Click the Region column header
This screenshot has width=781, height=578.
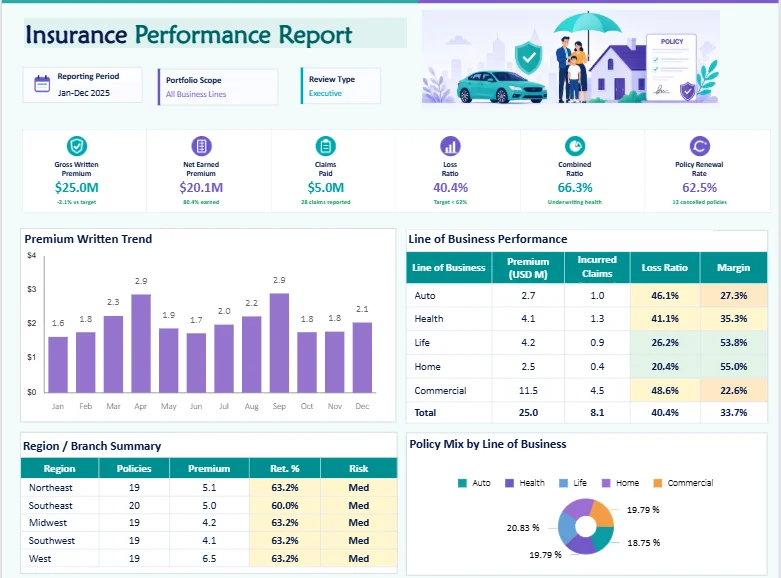(x=60, y=468)
